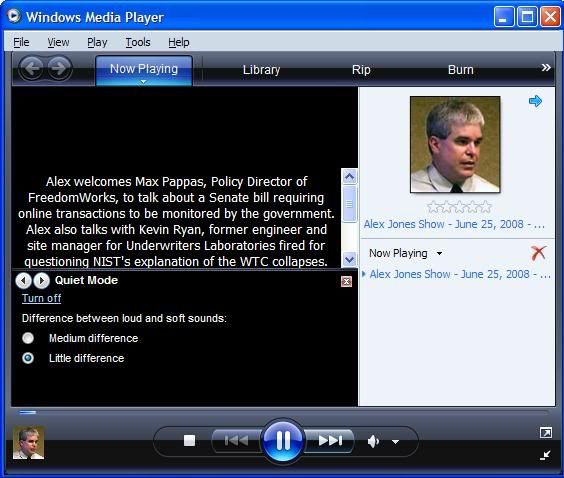Image resolution: width=564 pixels, height=478 pixels.
Task: Mute the sound using the speaker icon
Action: tap(373, 441)
